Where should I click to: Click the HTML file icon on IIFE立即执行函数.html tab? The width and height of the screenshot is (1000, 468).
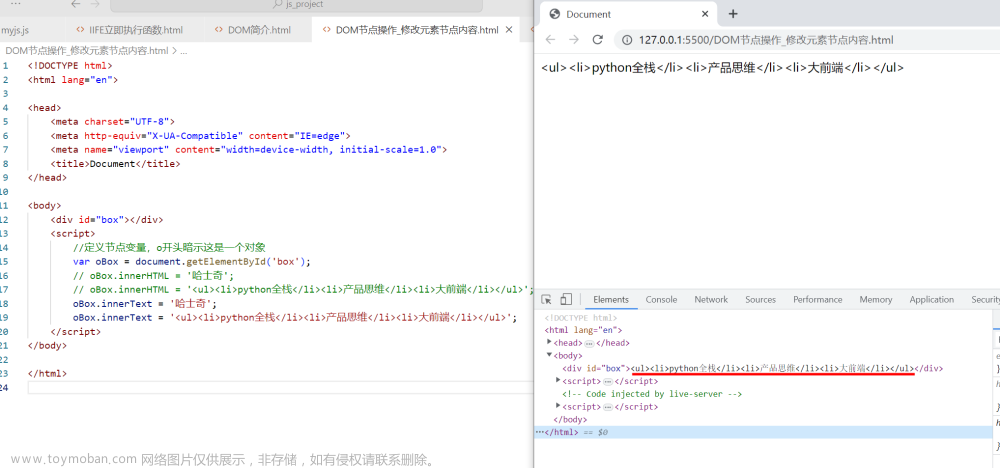click(80, 29)
